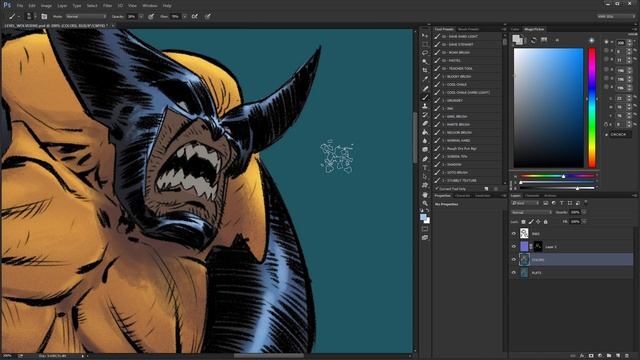Select the Rectangular Marquee tool
640x360 pixels.
pos(425,44)
